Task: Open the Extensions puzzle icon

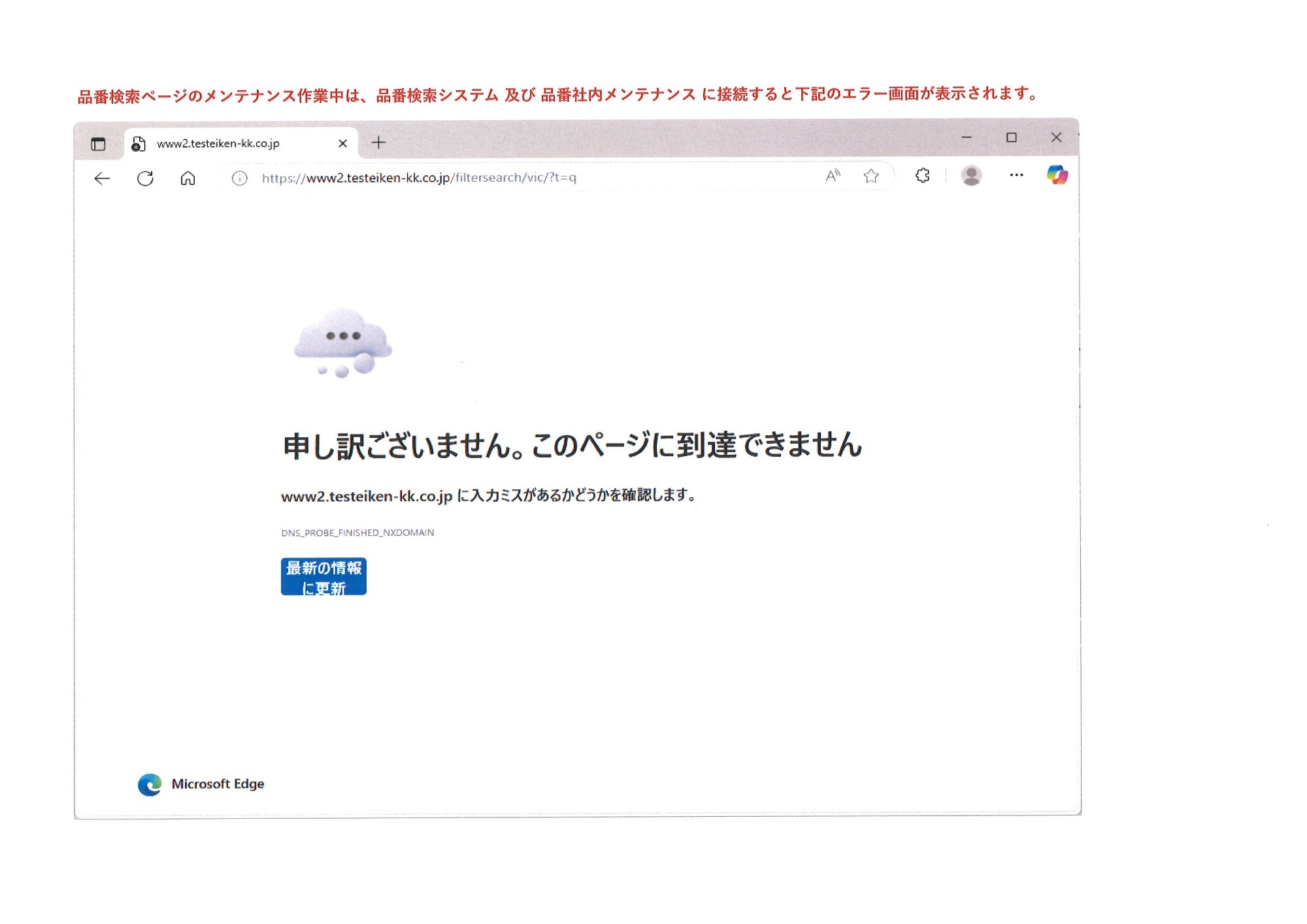Action: (922, 175)
